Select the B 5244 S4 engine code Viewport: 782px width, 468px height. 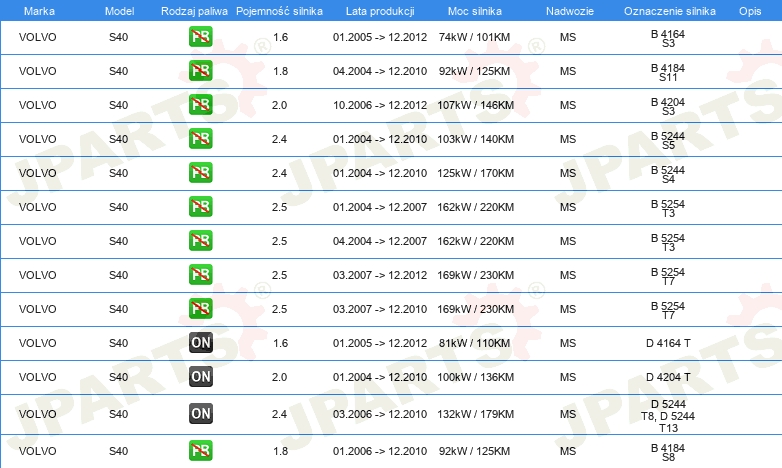pyautogui.click(x=668, y=174)
